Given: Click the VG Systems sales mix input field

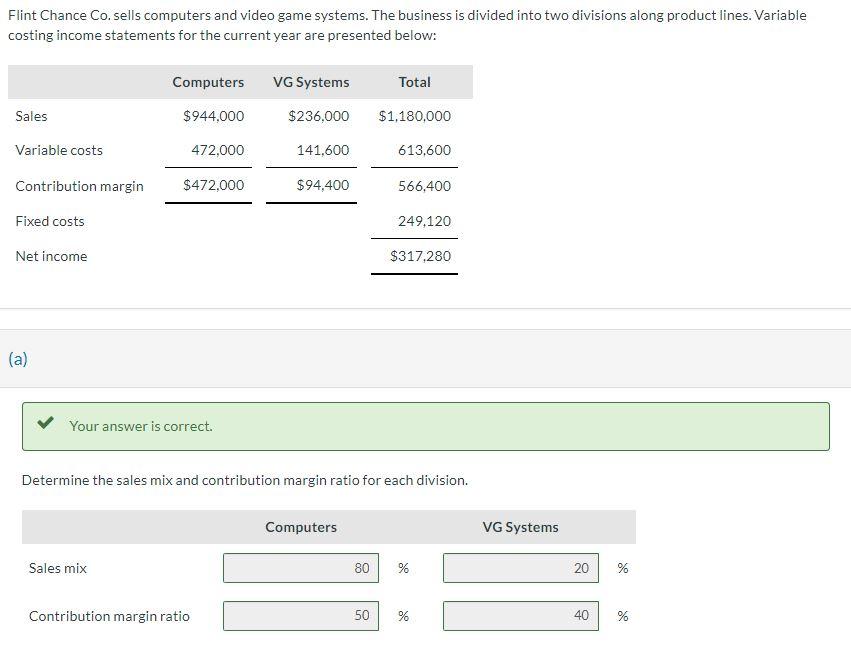Looking at the screenshot, I should click(520, 568).
